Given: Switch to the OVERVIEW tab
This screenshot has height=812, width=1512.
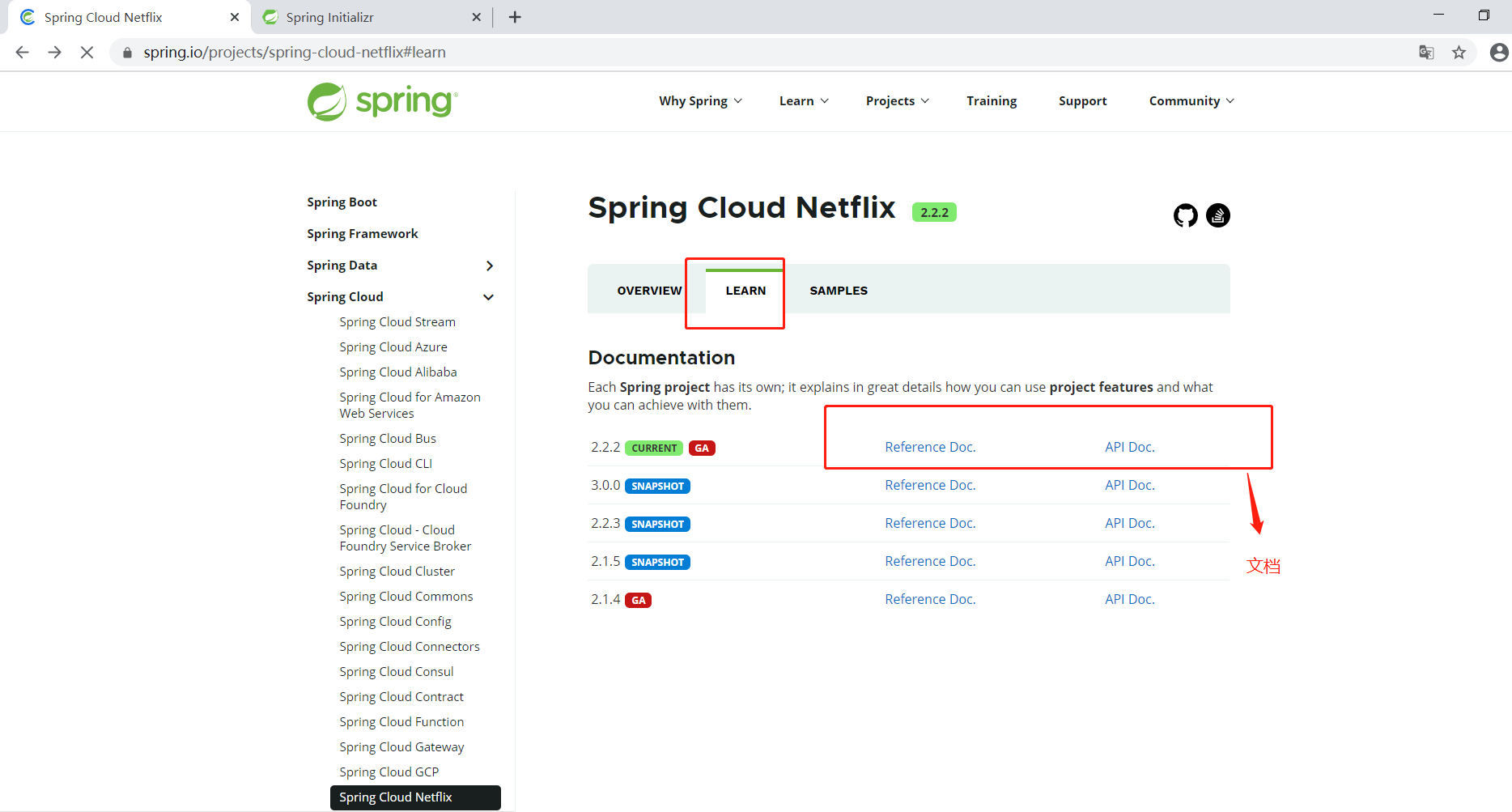Looking at the screenshot, I should click(649, 291).
